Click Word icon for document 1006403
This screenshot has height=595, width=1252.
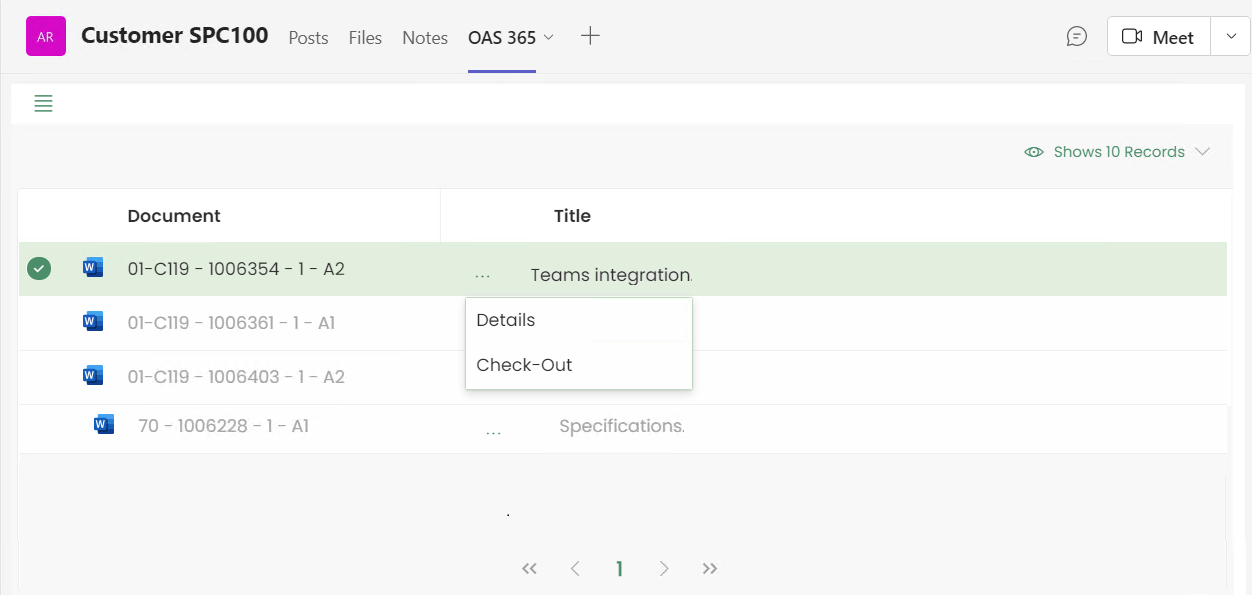point(93,376)
